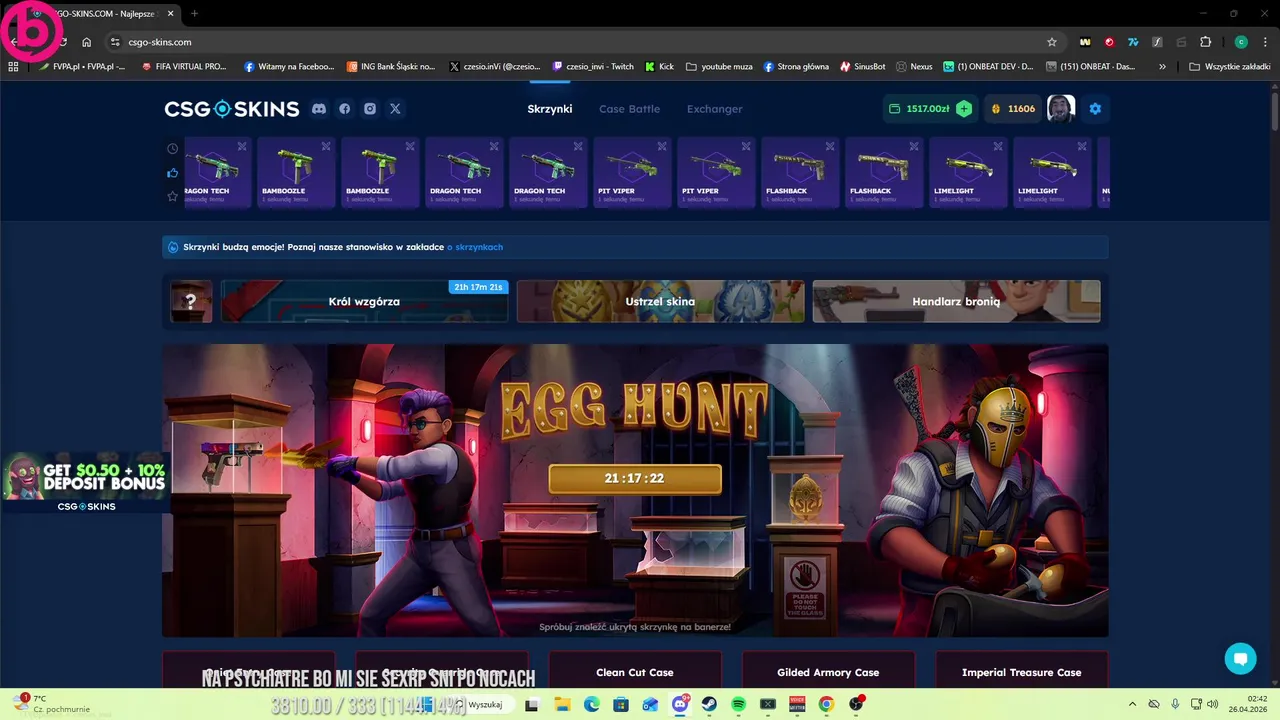Open the Discord link in site header
1280x720 pixels.
[319, 109]
